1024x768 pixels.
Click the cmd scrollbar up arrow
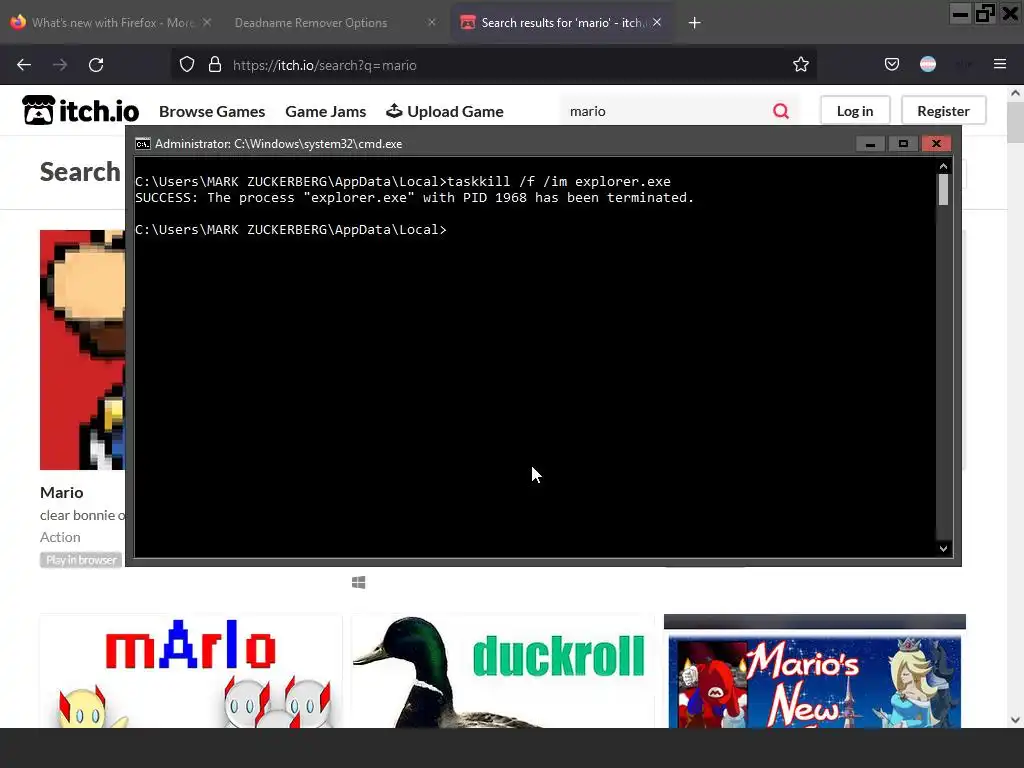point(943,167)
